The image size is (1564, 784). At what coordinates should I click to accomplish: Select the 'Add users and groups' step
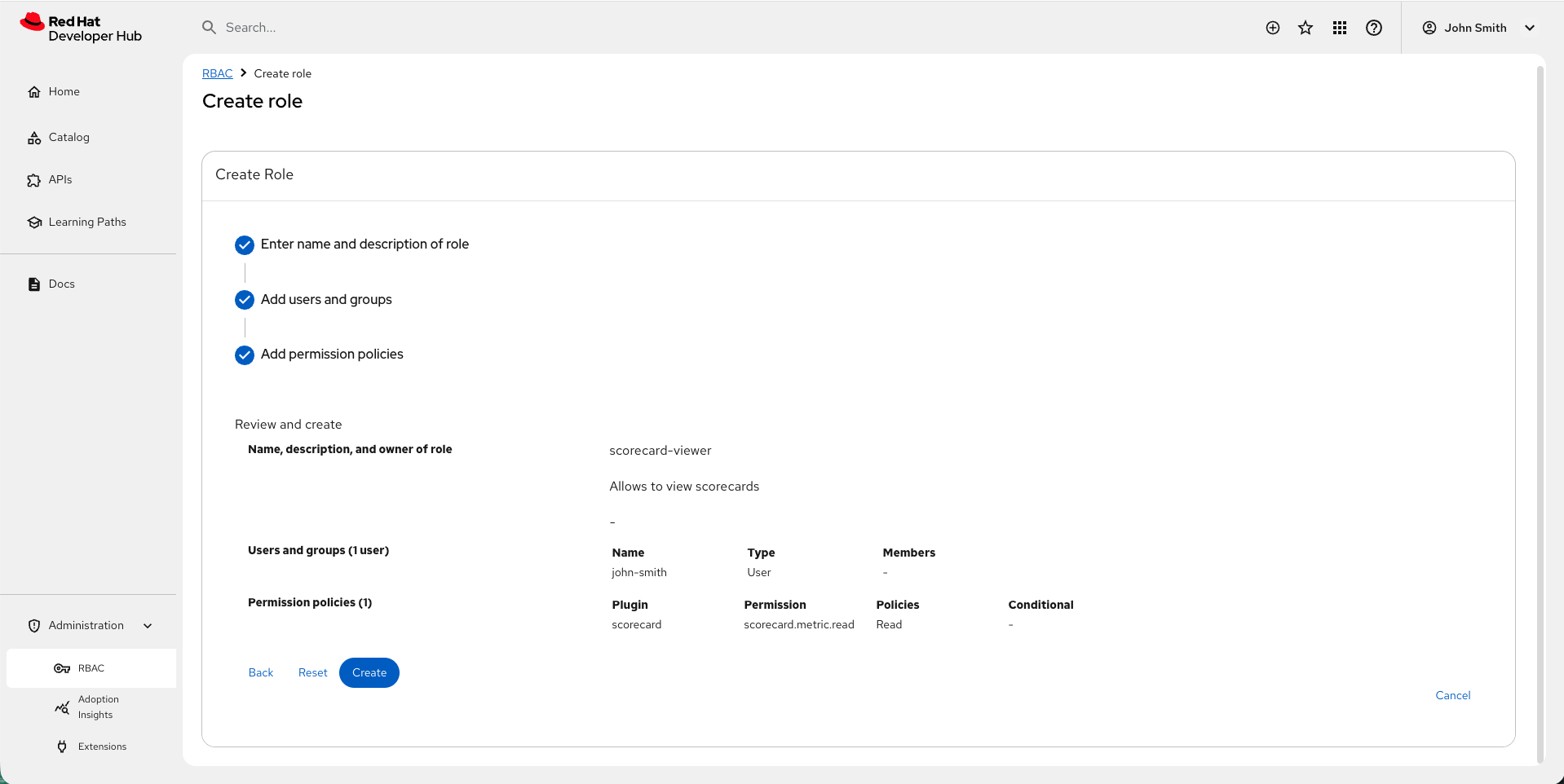pyautogui.click(x=244, y=300)
